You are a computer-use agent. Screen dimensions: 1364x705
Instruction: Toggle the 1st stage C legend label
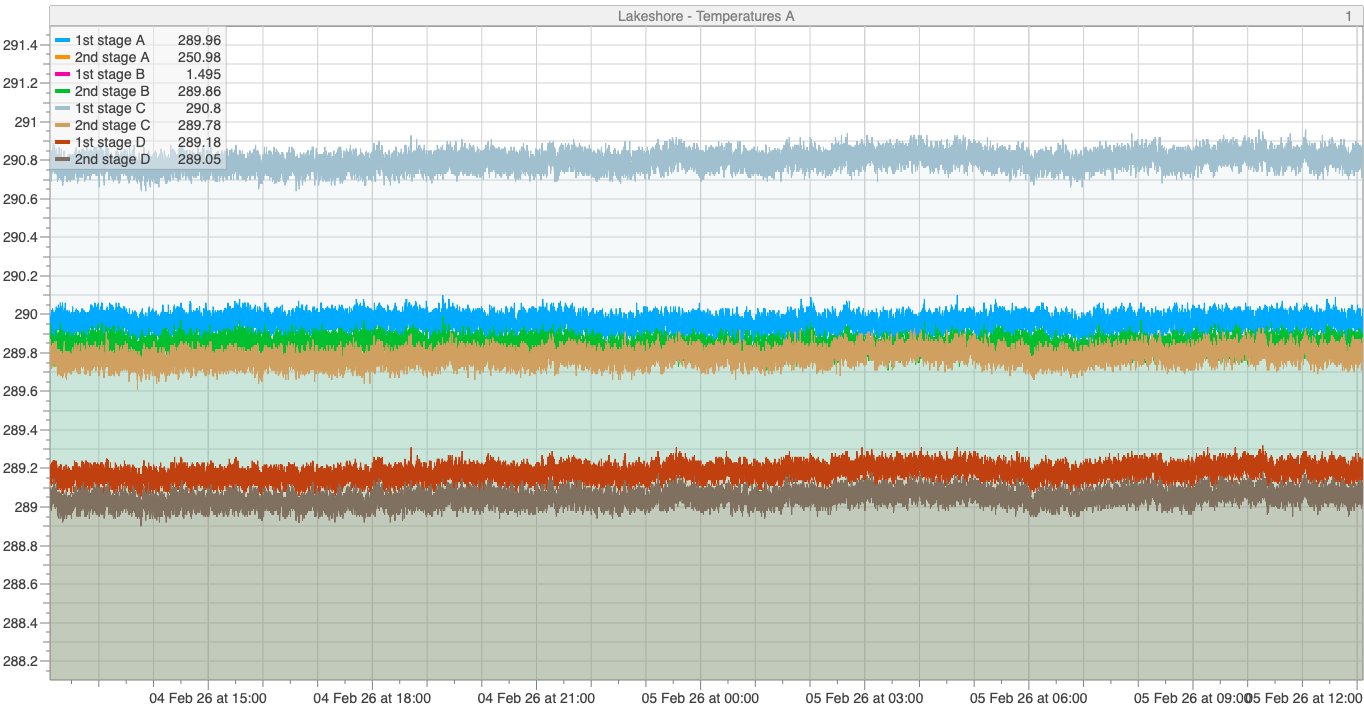pos(110,108)
